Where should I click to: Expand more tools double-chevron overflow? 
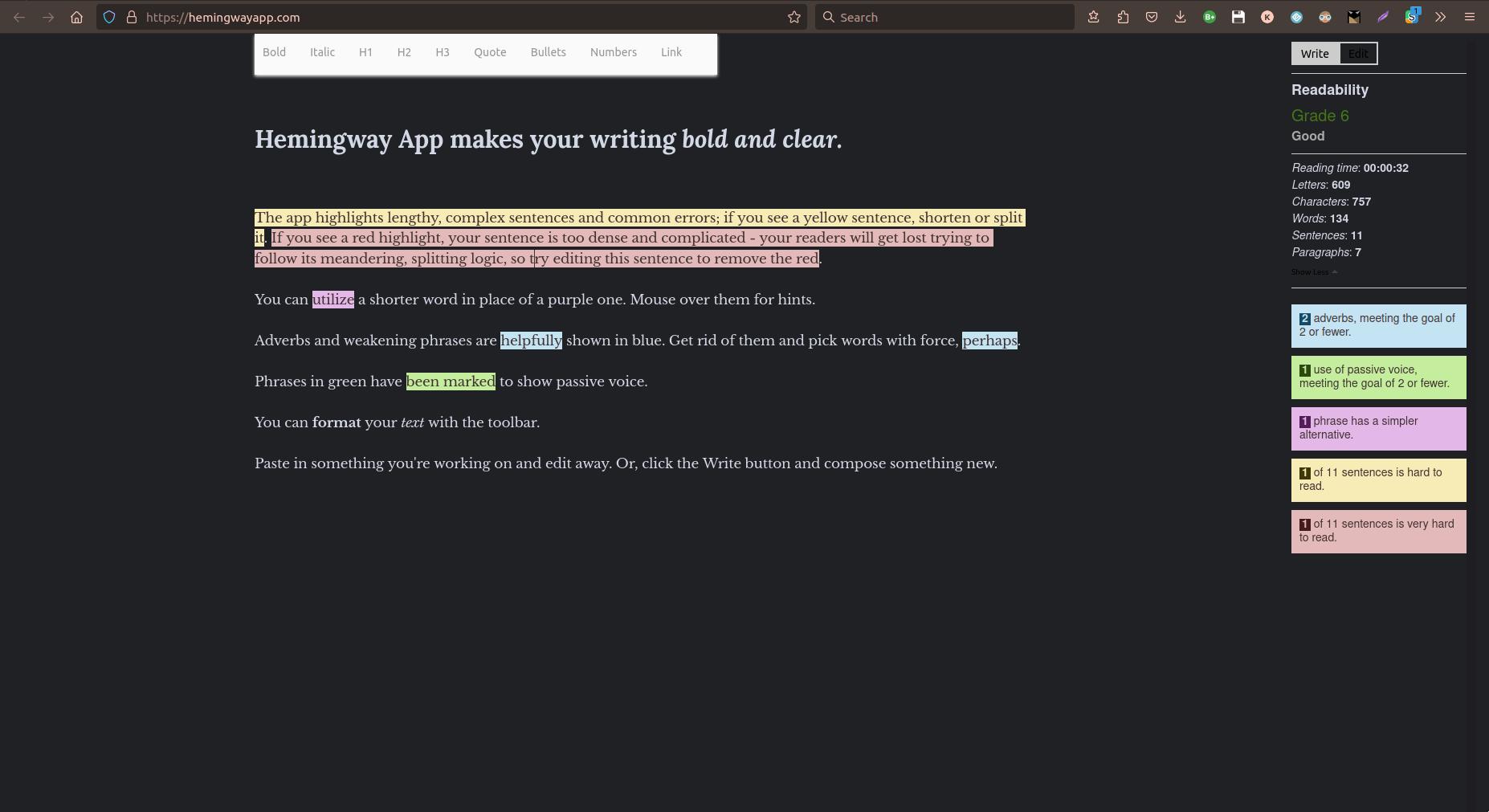[x=1441, y=17]
